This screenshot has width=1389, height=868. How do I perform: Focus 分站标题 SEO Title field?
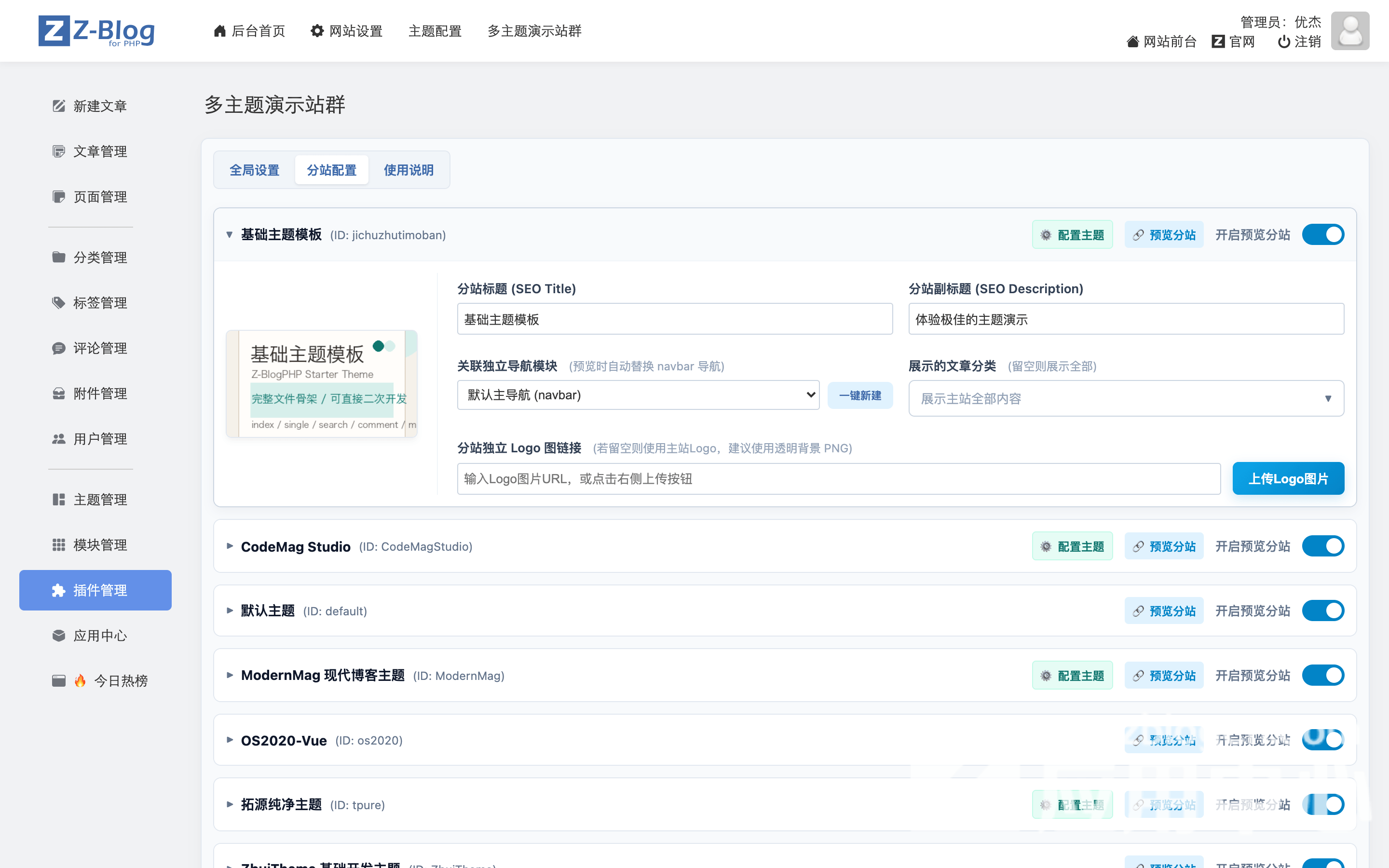pos(675,319)
